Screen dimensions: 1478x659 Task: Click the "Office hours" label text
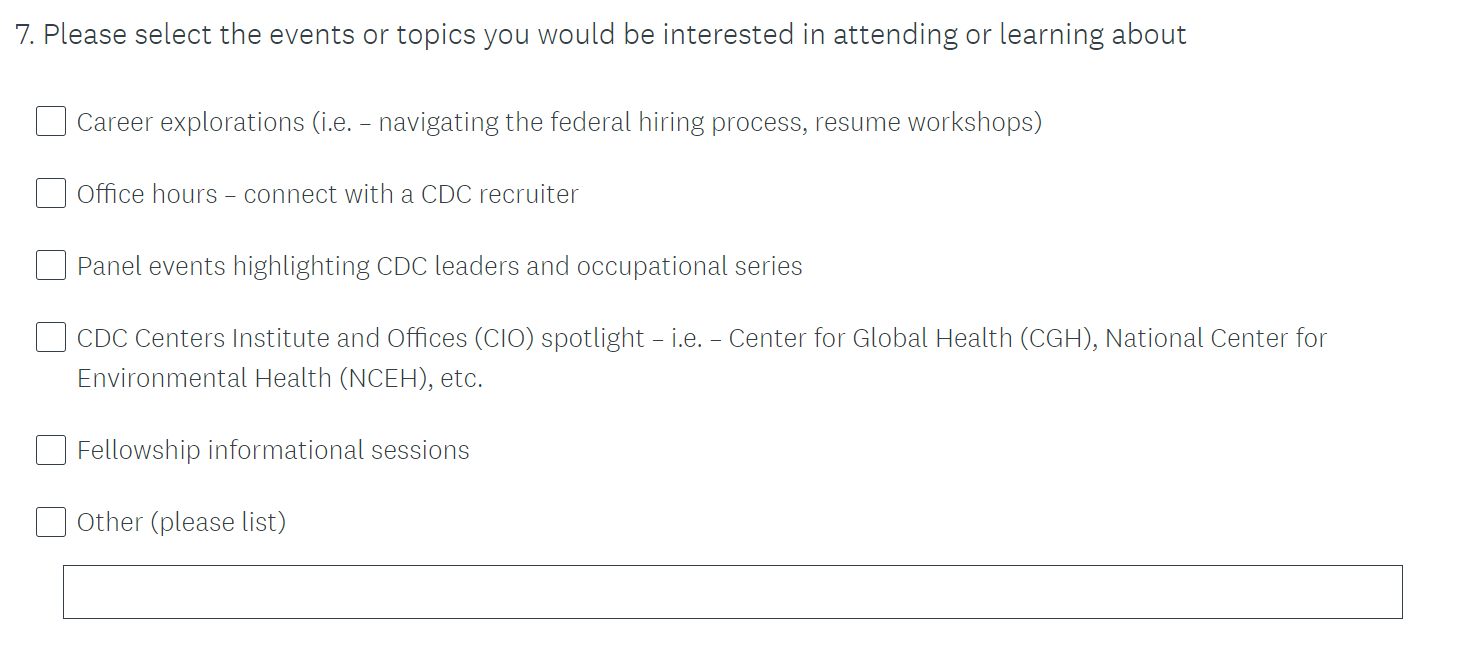click(147, 194)
